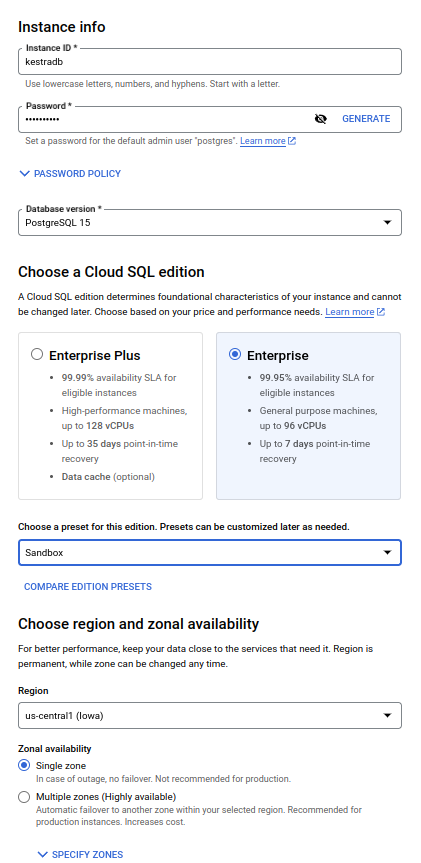This screenshot has width=421, height=863.
Task: Open Compare Edition Presets link
Action: pos(88,587)
